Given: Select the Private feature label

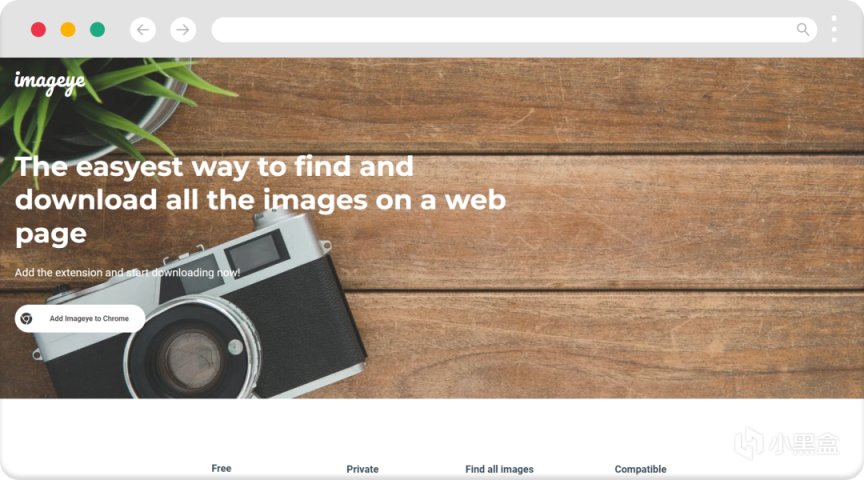Looking at the screenshot, I should (x=363, y=470).
